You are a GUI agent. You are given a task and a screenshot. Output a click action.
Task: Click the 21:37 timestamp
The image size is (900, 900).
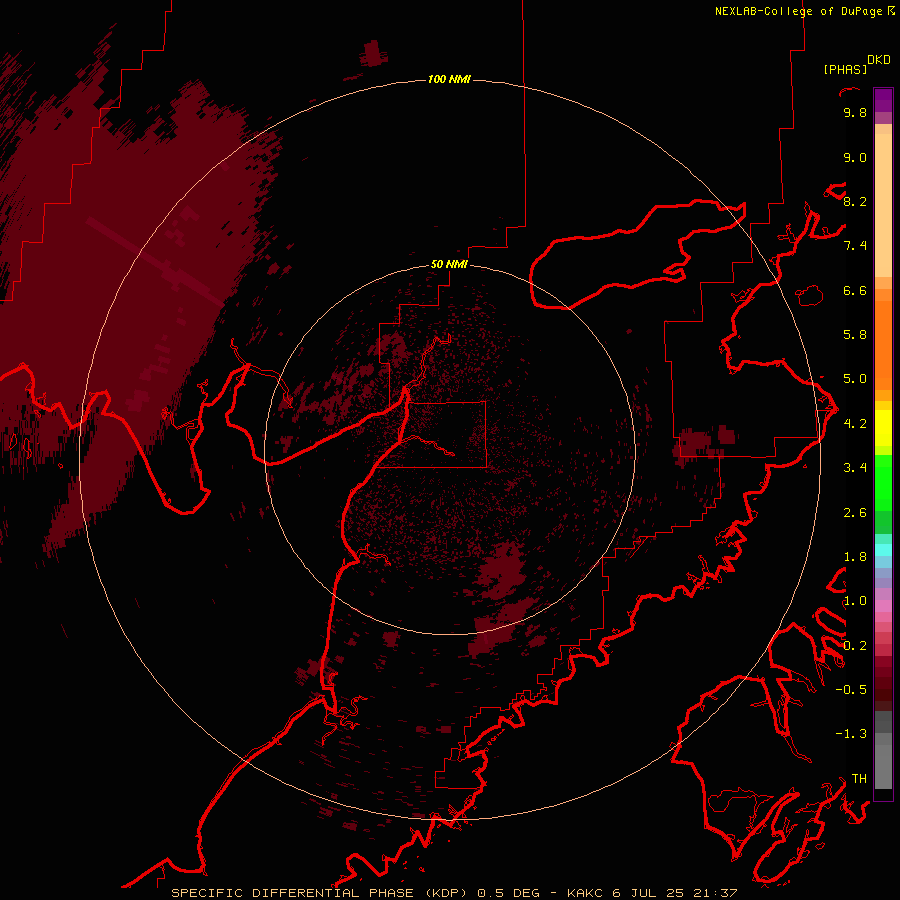point(715,893)
